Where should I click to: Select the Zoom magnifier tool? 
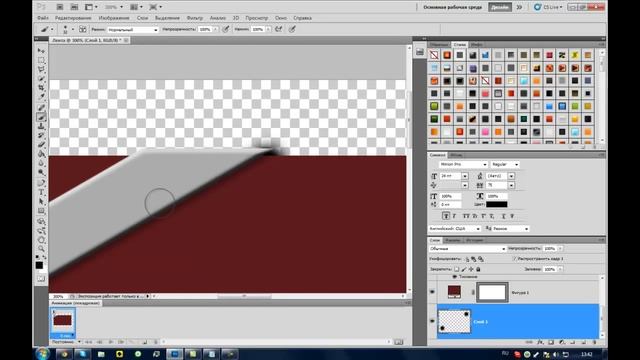point(41,249)
